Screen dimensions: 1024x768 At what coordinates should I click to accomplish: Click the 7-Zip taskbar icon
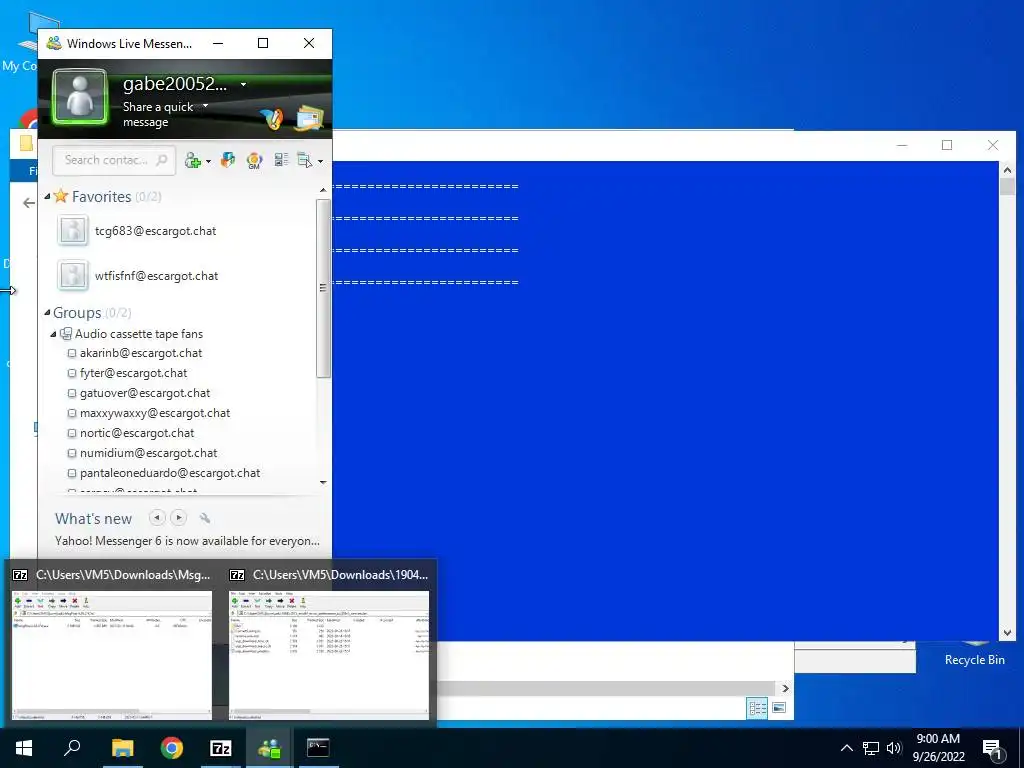click(221, 748)
